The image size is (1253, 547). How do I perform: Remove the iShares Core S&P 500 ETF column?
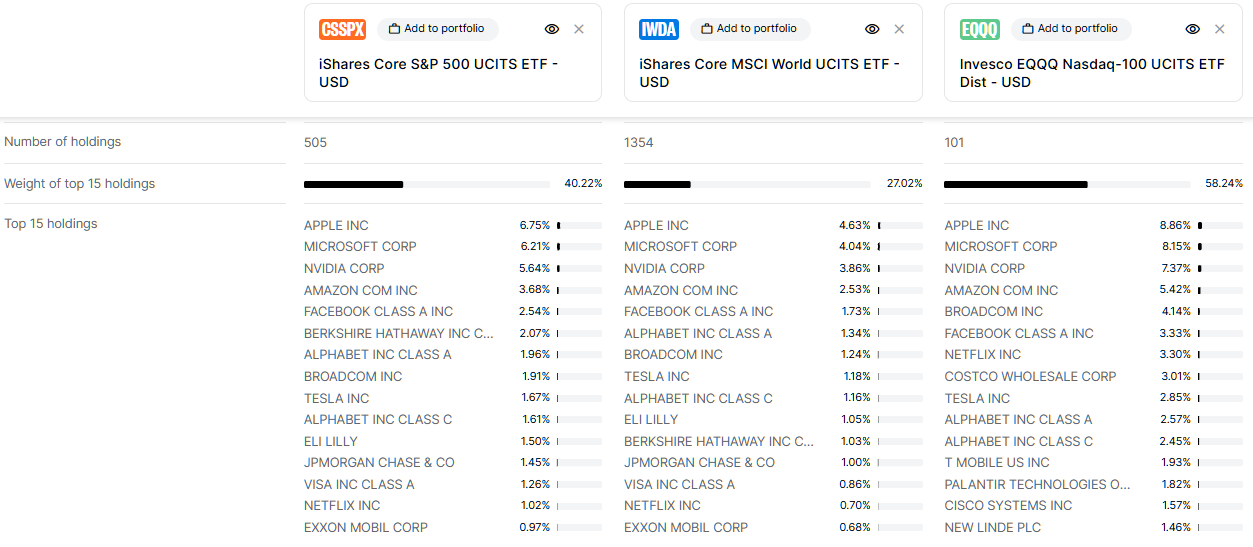579,30
